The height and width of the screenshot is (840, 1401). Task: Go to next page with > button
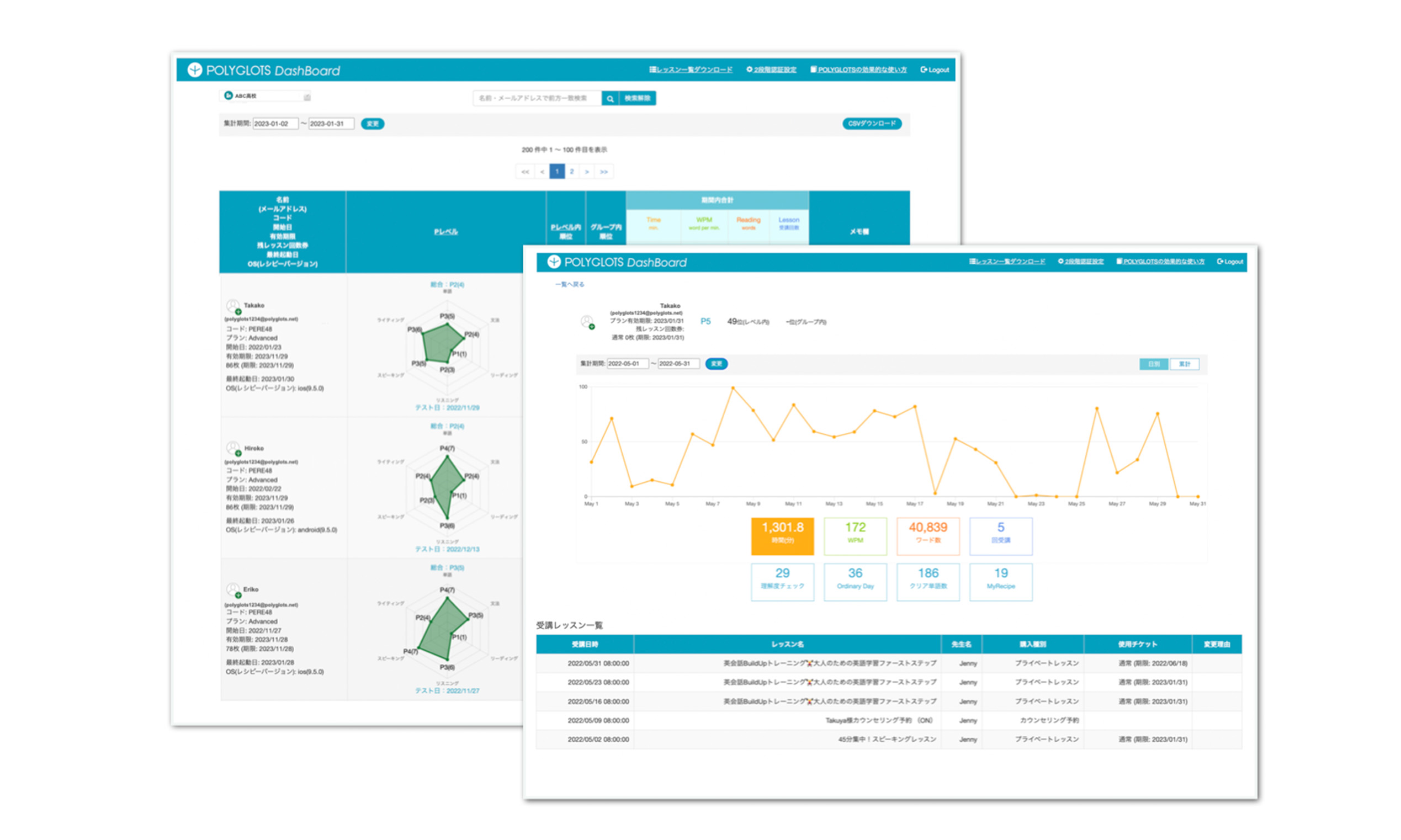coord(587,172)
